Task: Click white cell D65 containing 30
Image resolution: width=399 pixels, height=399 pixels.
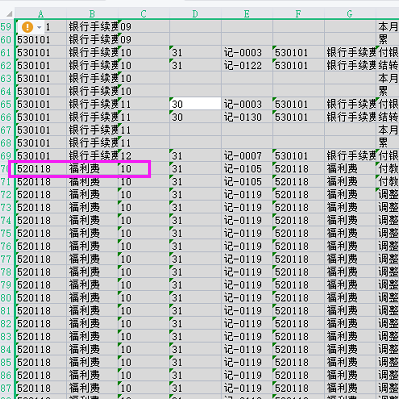Action: [195, 104]
